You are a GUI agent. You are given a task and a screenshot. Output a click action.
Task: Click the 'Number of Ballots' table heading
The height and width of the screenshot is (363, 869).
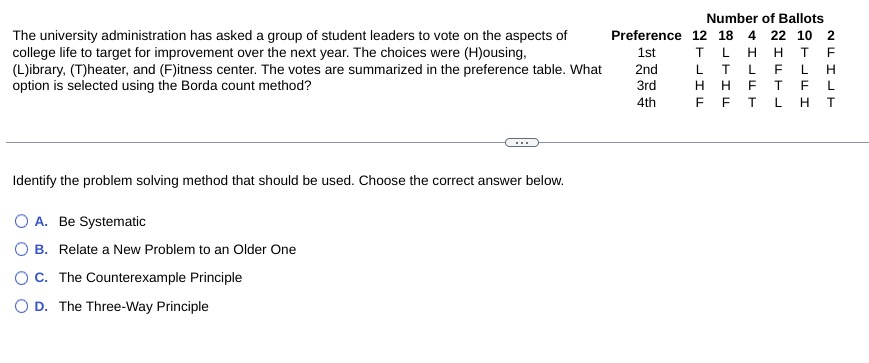click(x=765, y=18)
